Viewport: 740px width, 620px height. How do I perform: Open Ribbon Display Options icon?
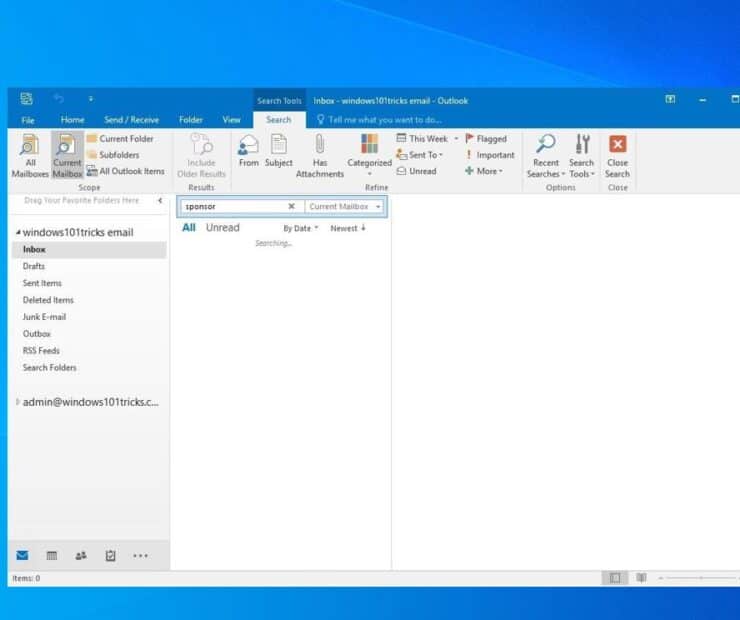point(670,99)
